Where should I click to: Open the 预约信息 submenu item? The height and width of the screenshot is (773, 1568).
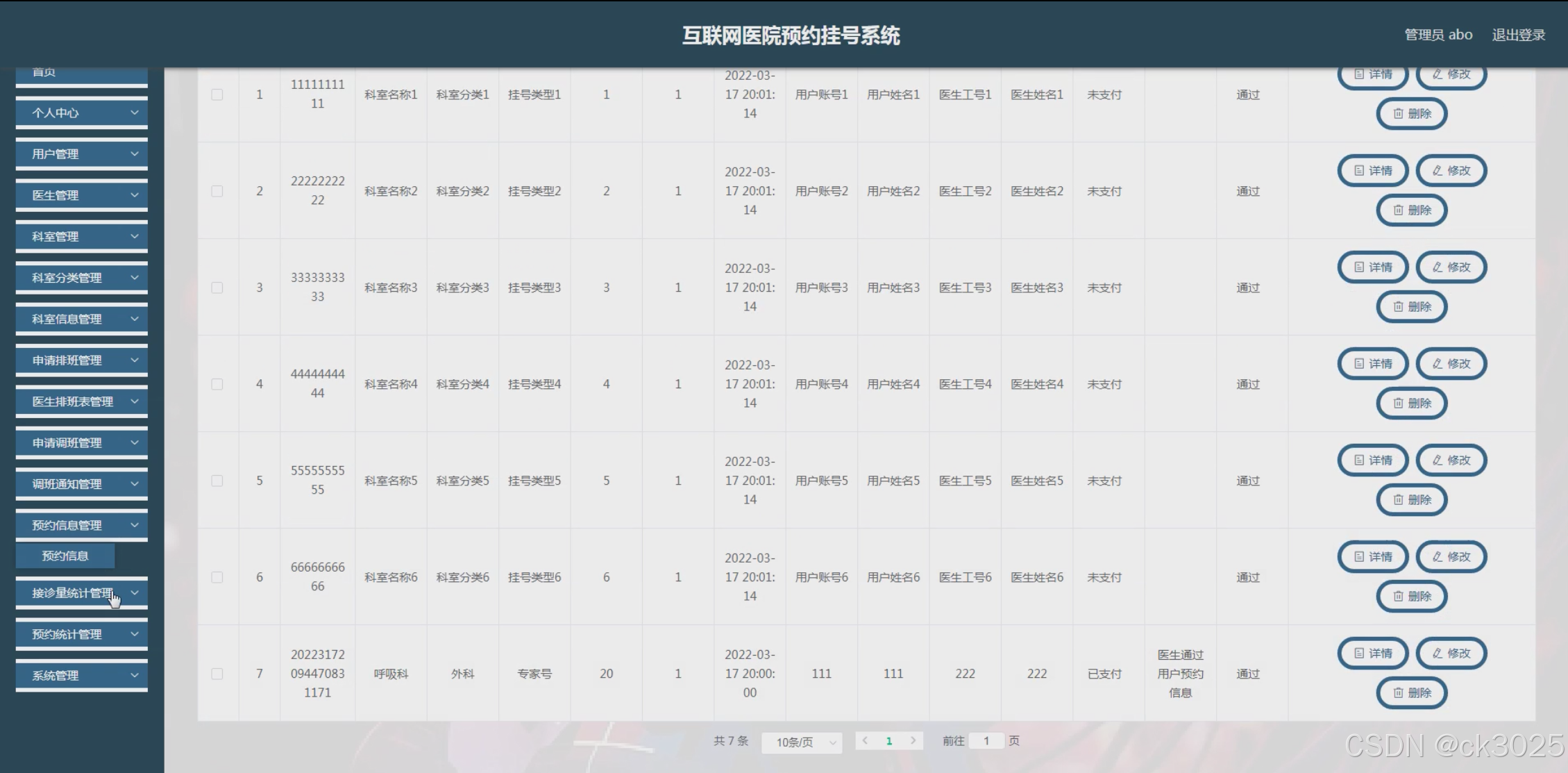click(x=65, y=556)
